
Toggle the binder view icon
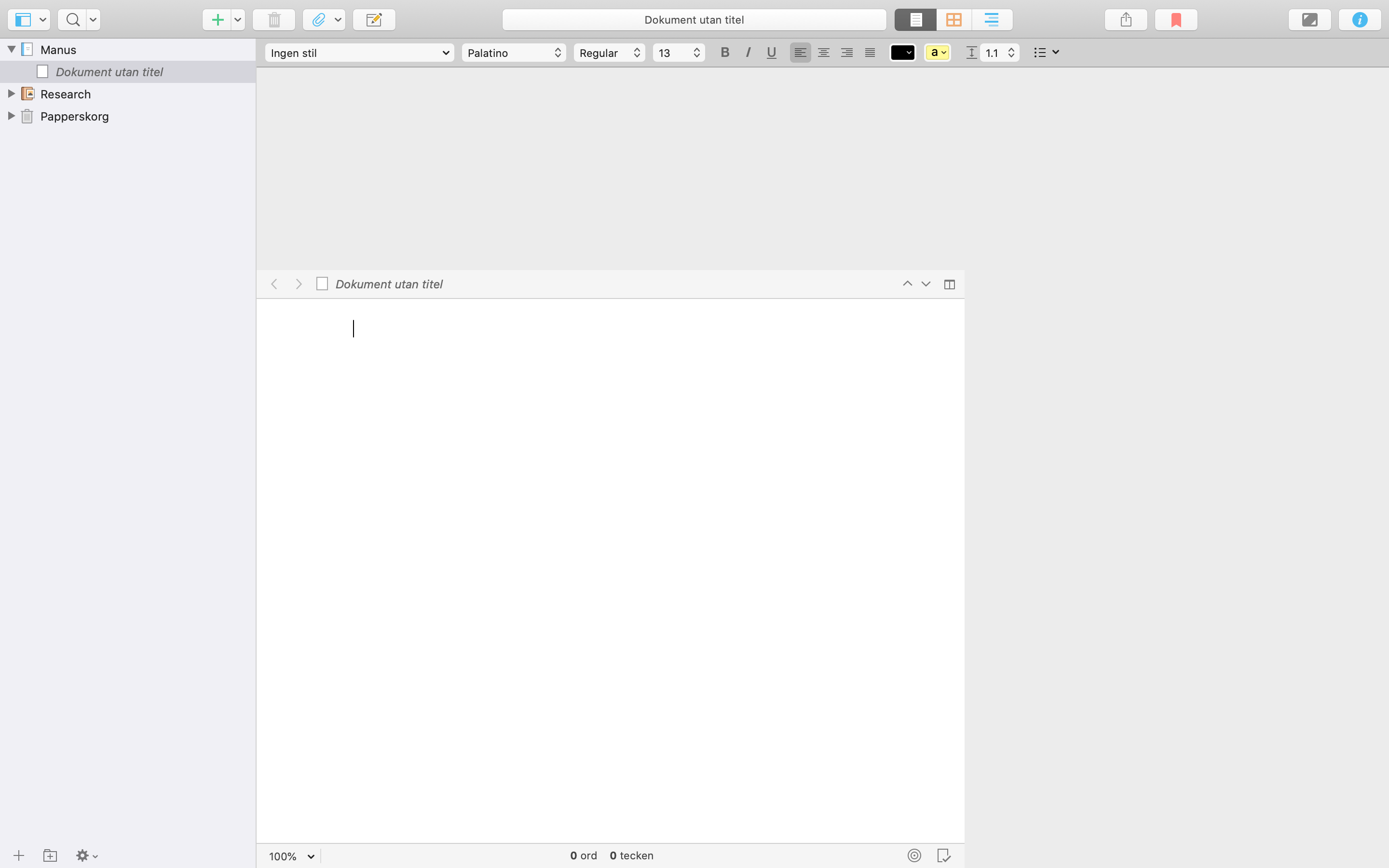pyautogui.click(x=22, y=19)
